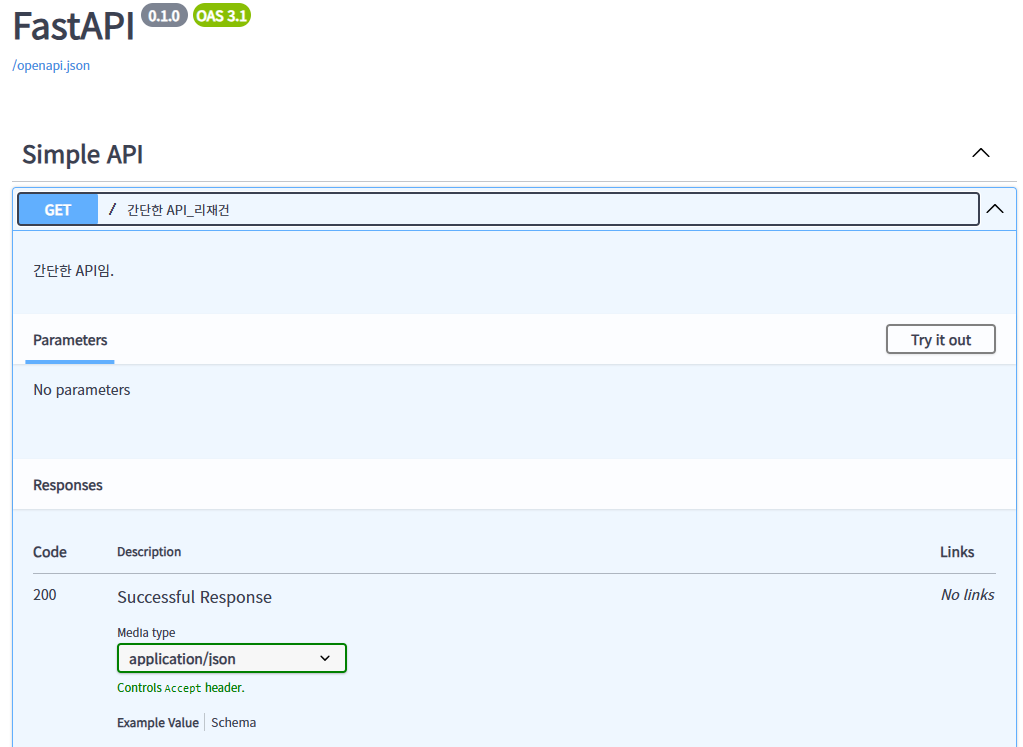Click the FastAPI title
This screenshot has height=747, width=1023.
point(73,26)
